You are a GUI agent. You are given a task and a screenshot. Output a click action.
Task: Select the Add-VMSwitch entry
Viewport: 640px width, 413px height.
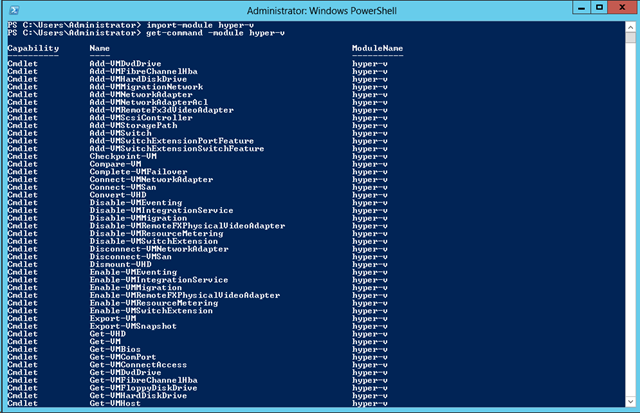coord(120,133)
